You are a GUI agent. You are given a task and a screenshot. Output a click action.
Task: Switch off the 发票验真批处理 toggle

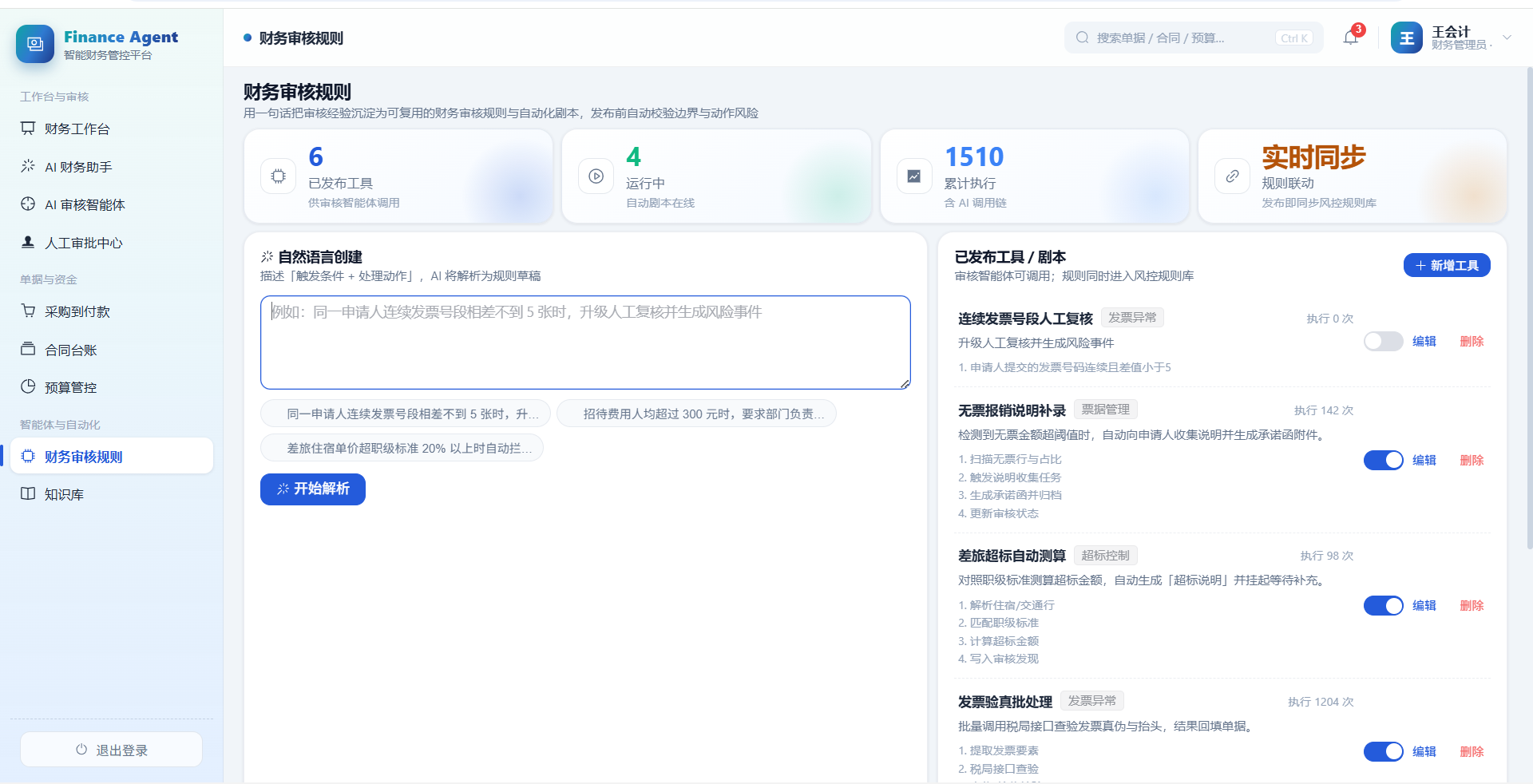1383,752
